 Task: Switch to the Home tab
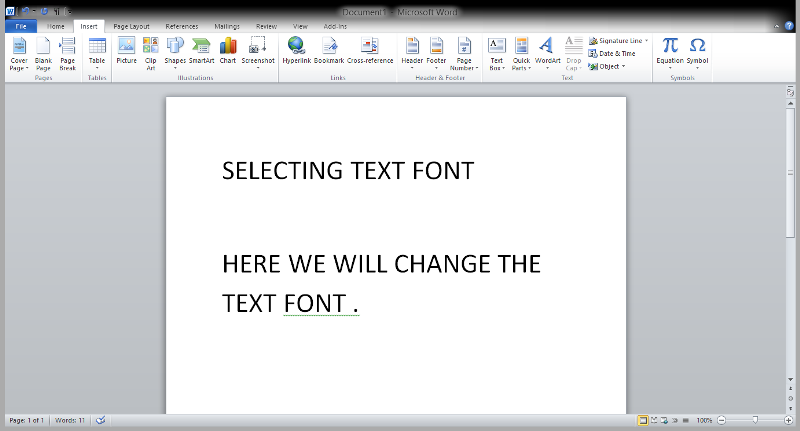(56, 26)
